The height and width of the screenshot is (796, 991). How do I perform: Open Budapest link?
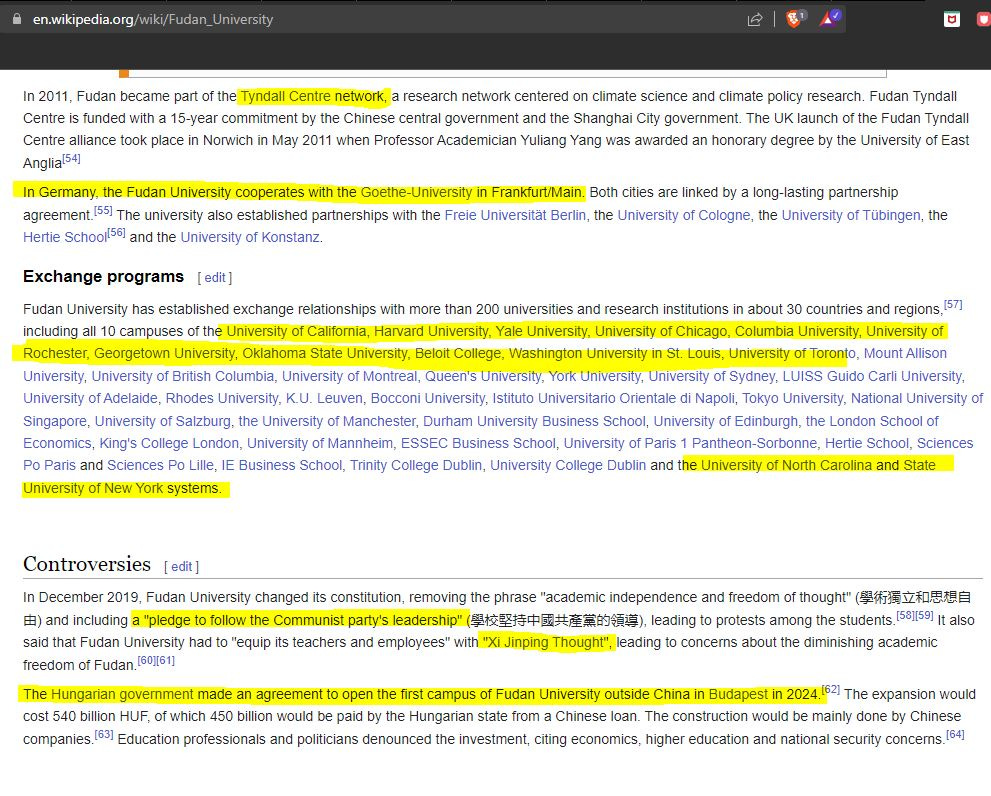738,694
